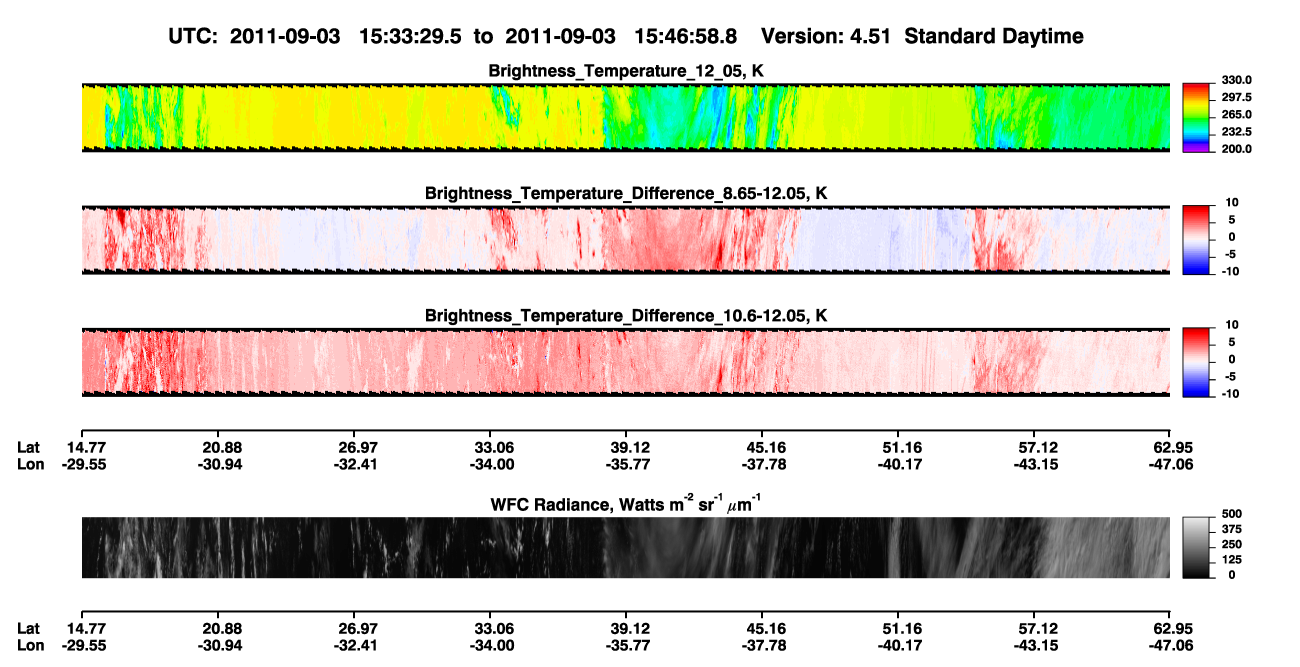
Task: Click longitude '-47.06' under the WFC Radiance panel
Action: [x=1172, y=645]
